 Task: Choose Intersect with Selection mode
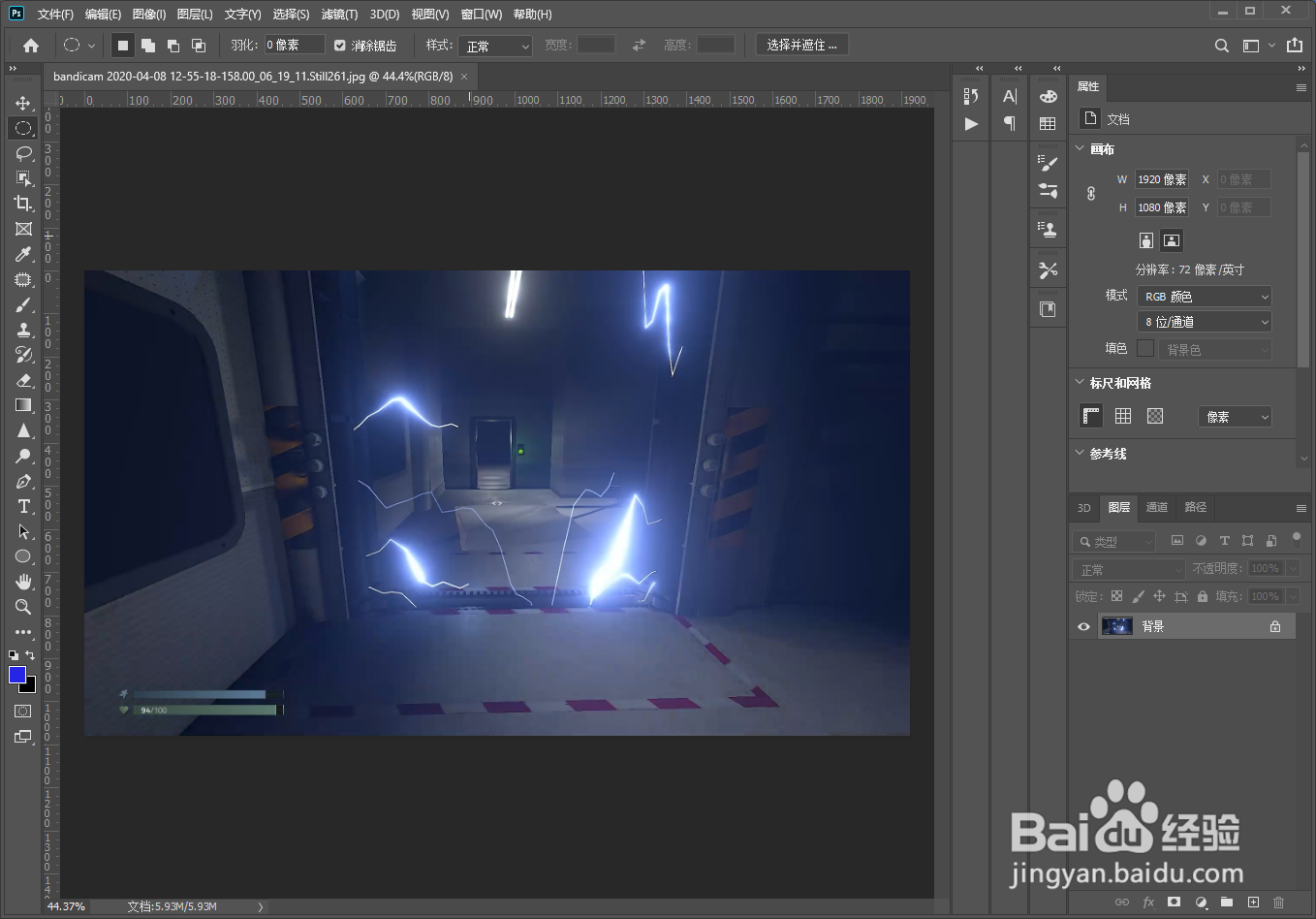(199, 46)
